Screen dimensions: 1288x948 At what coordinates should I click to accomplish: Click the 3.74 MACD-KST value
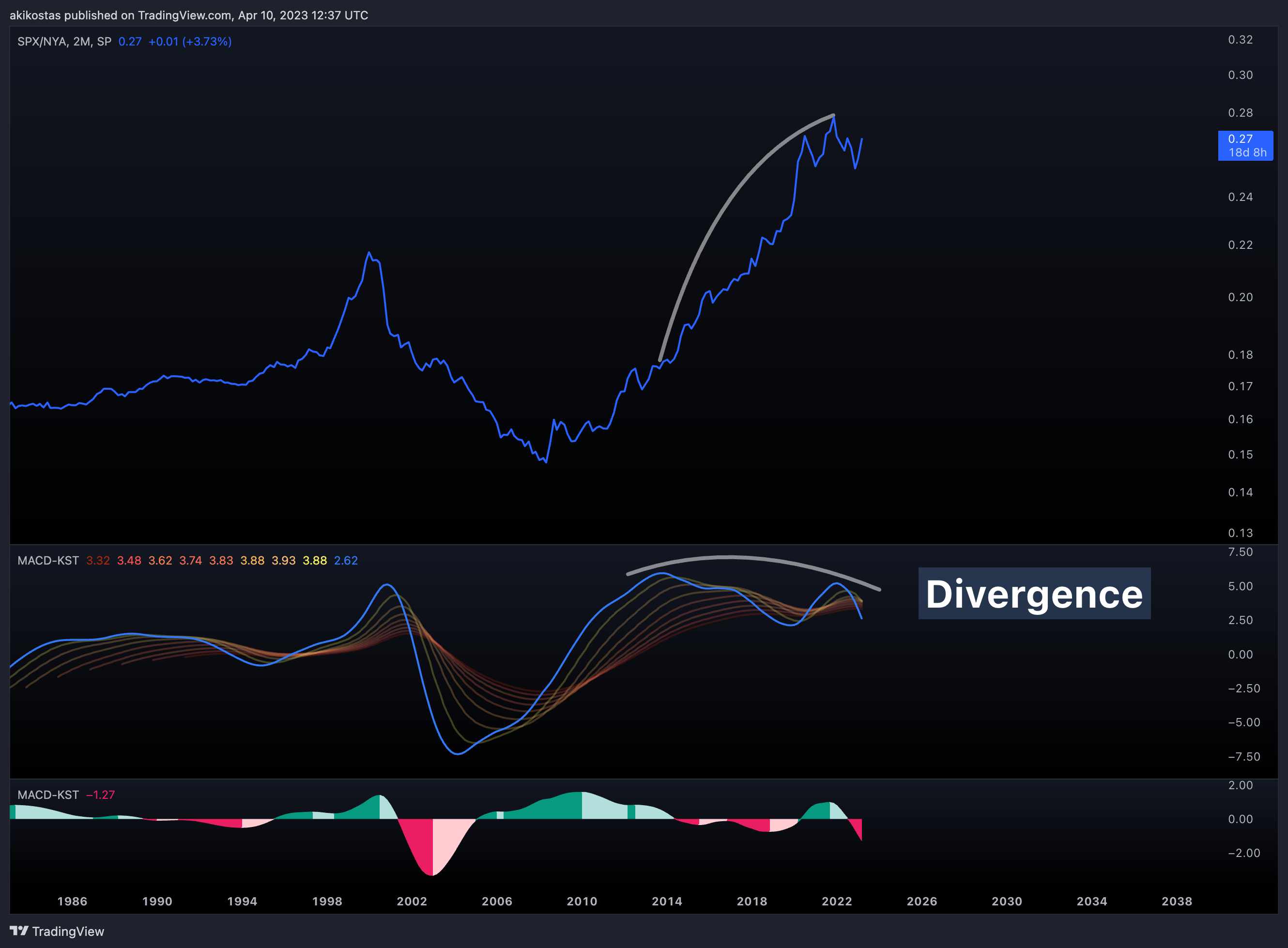pyautogui.click(x=191, y=560)
